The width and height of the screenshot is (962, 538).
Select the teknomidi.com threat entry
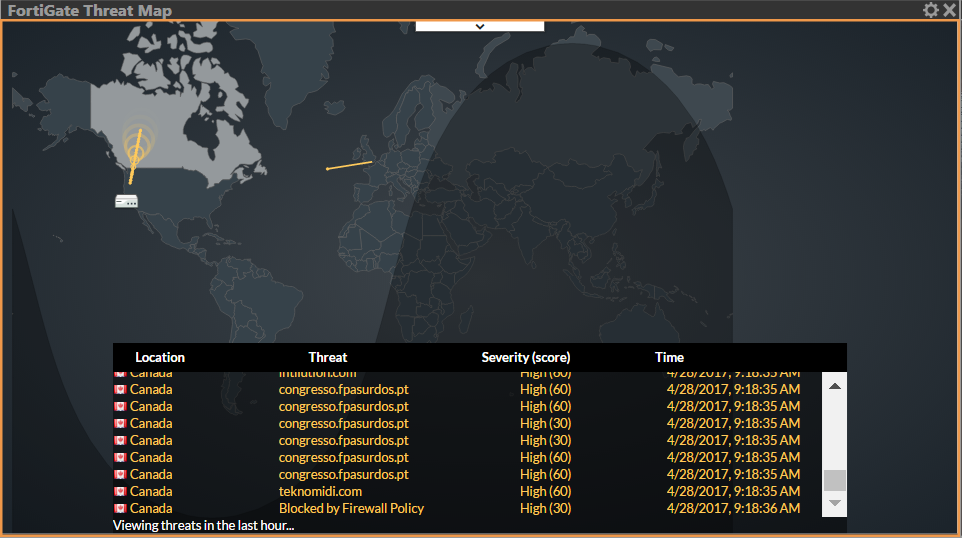pyautogui.click(x=320, y=491)
